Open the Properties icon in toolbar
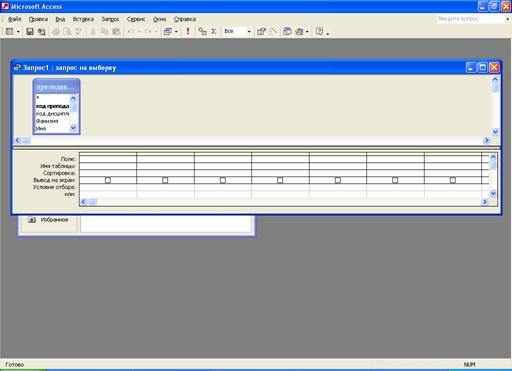This screenshot has width=512, height=371. point(261,31)
